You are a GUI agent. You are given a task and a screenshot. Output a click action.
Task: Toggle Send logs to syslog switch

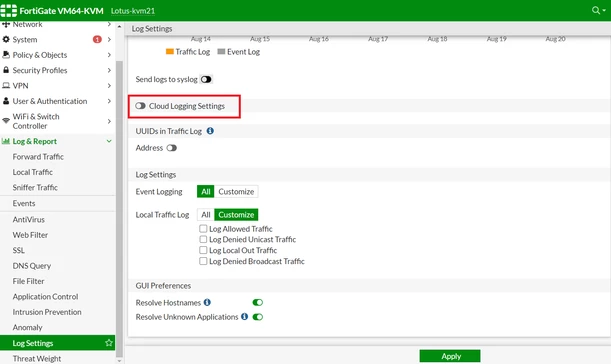[x=206, y=80]
